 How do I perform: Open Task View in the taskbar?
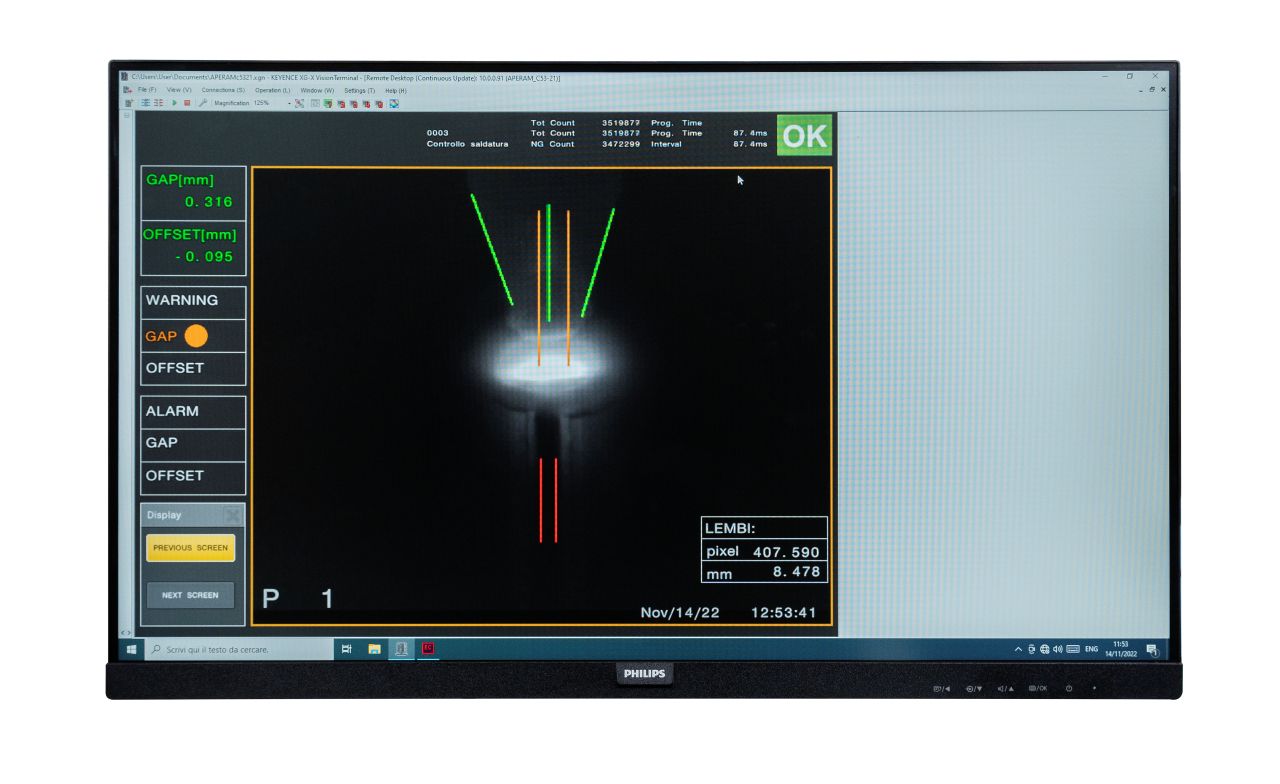tap(347, 649)
